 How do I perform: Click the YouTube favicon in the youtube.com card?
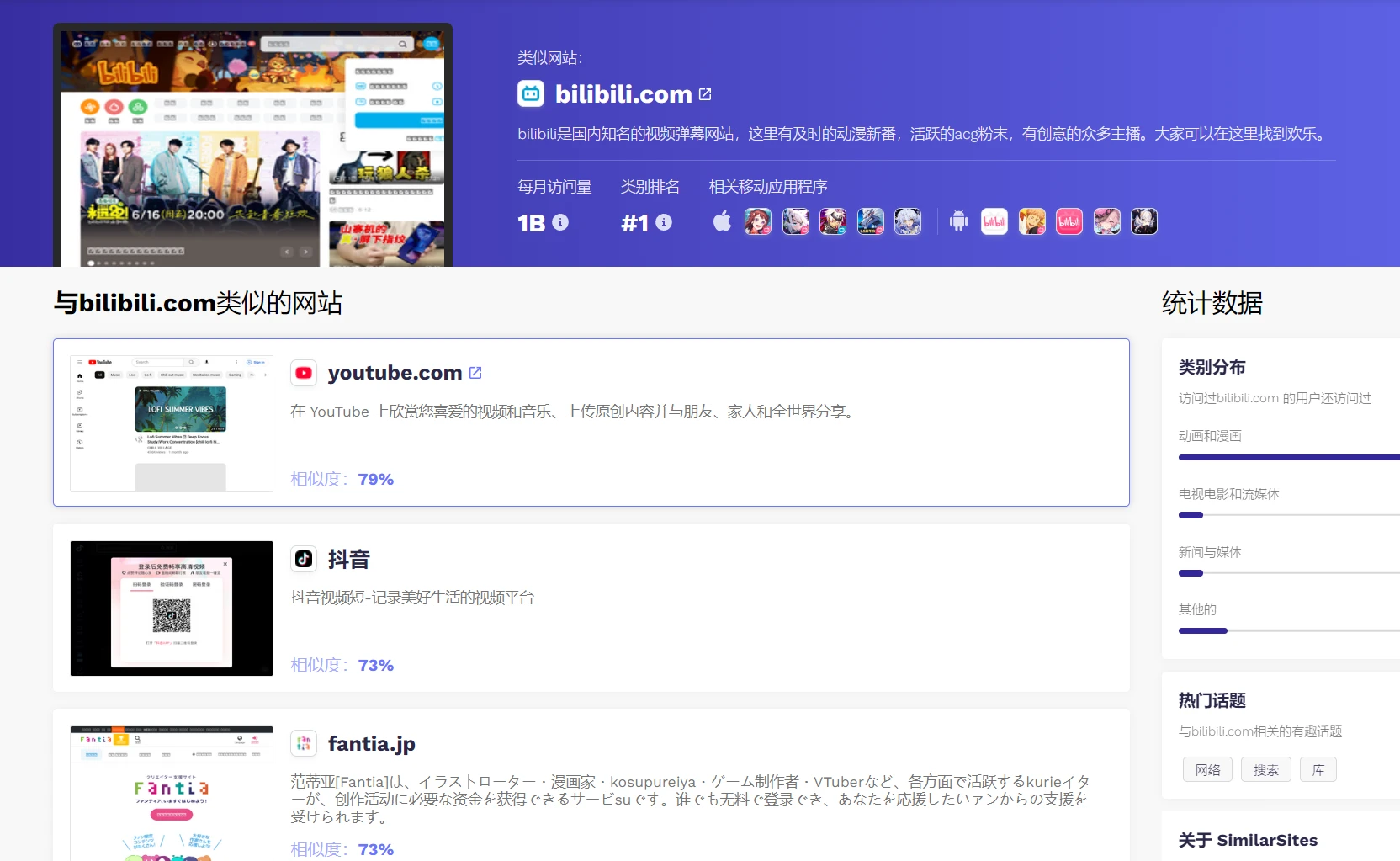tap(304, 373)
